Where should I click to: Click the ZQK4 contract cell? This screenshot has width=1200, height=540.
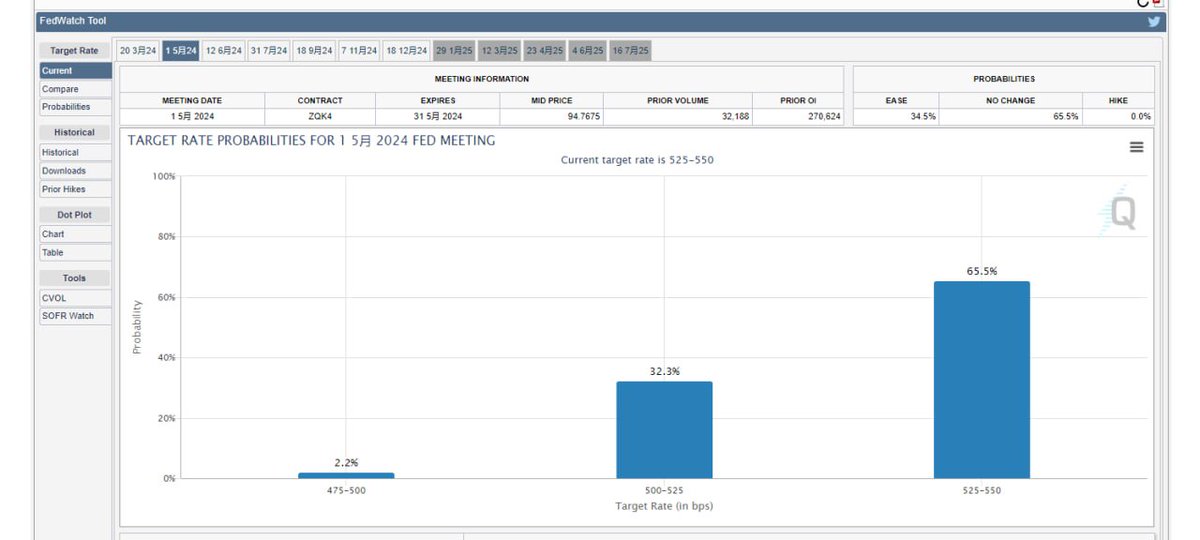[x=320, y=116]
